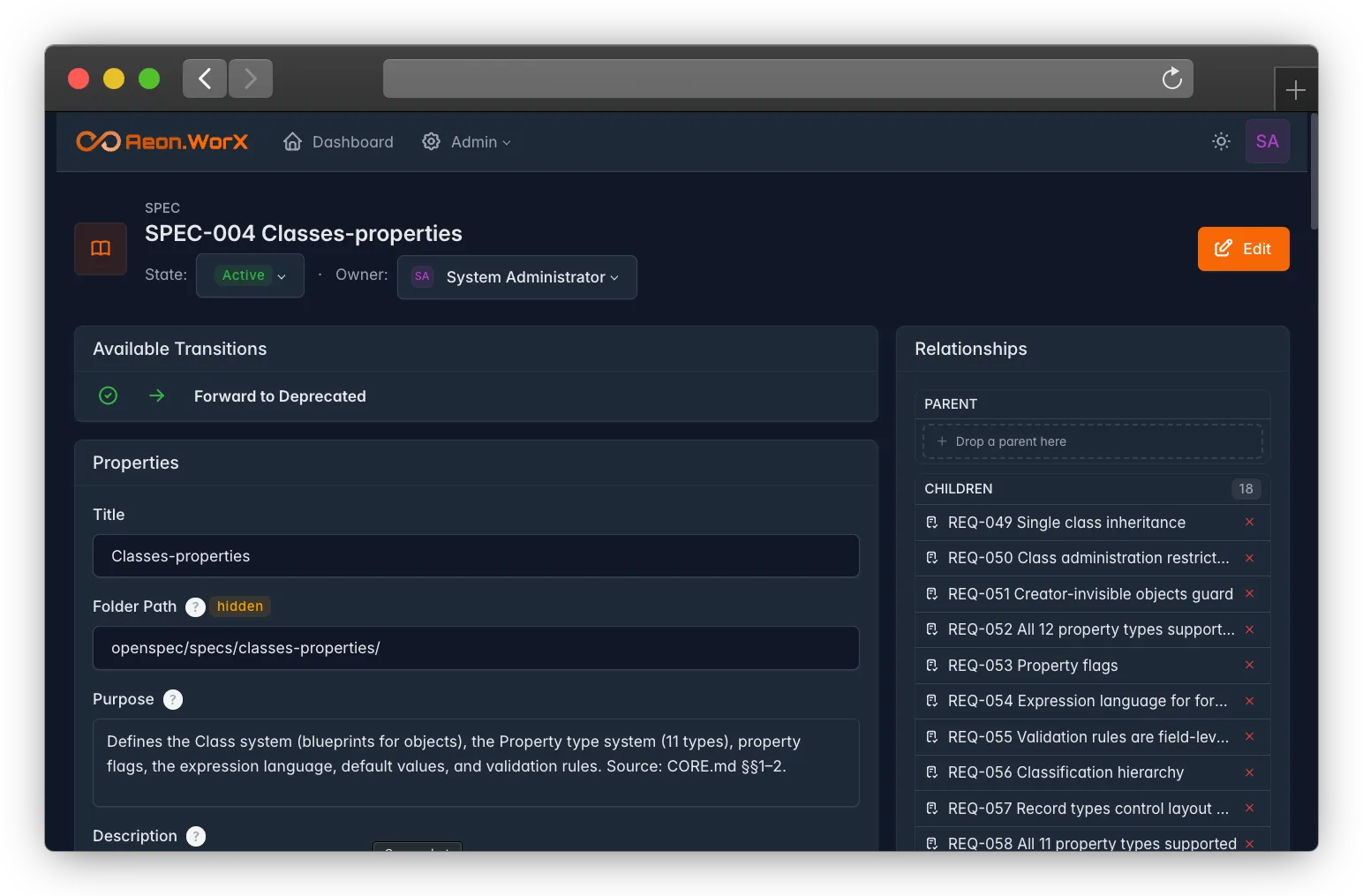1363x896 pixels.
Task: Toggle the light/dark theme sun icon
Action: click(x=1221, y=141)
